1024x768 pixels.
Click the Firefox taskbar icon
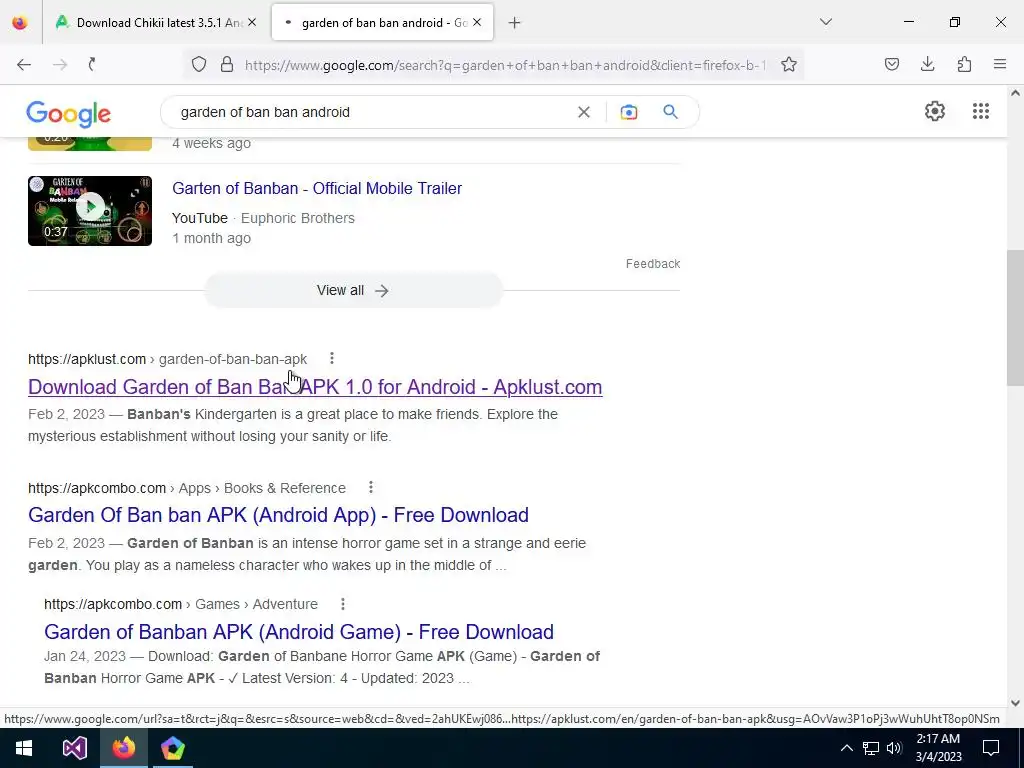tap(123, 748)
